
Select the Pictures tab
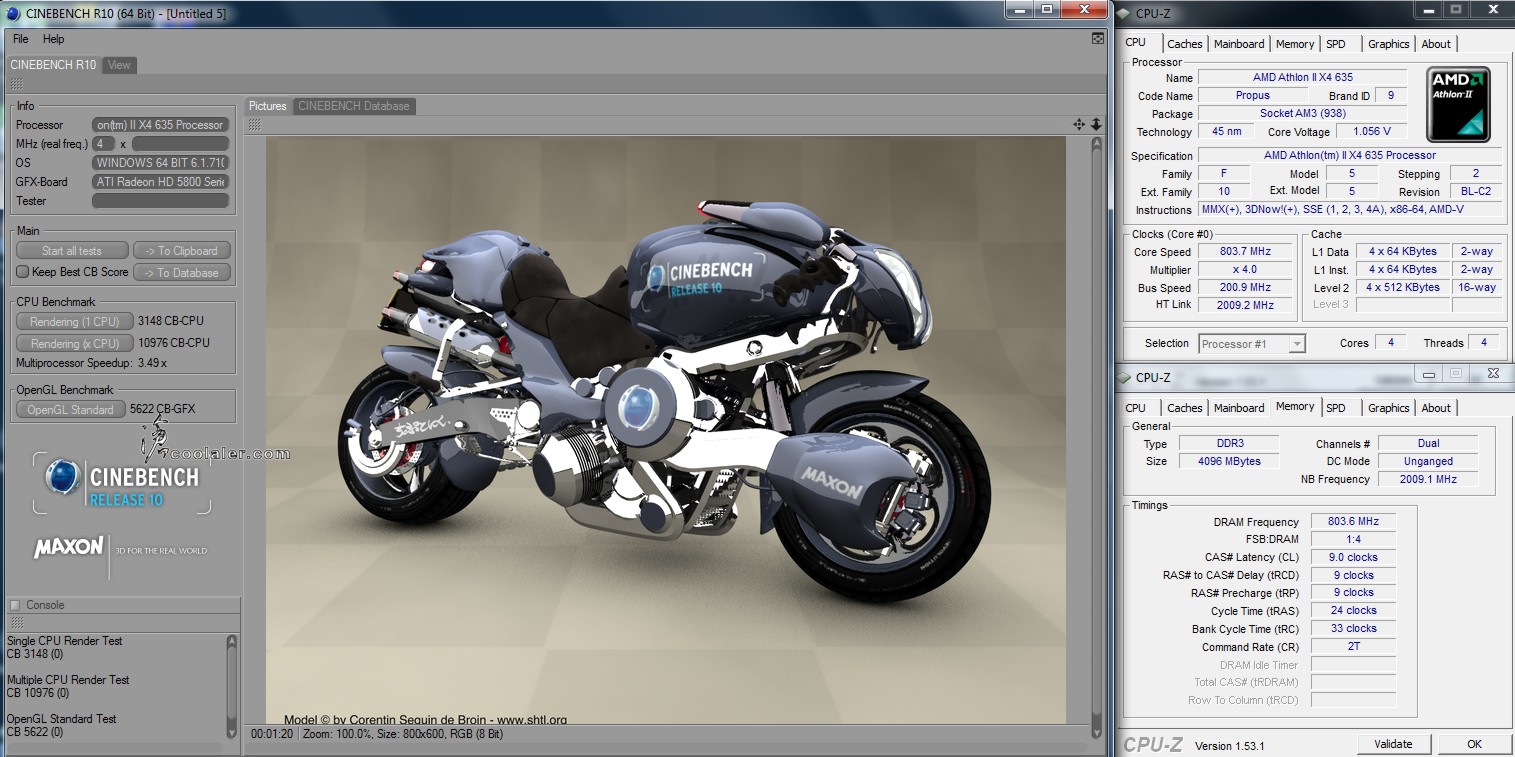coord(268,106)
